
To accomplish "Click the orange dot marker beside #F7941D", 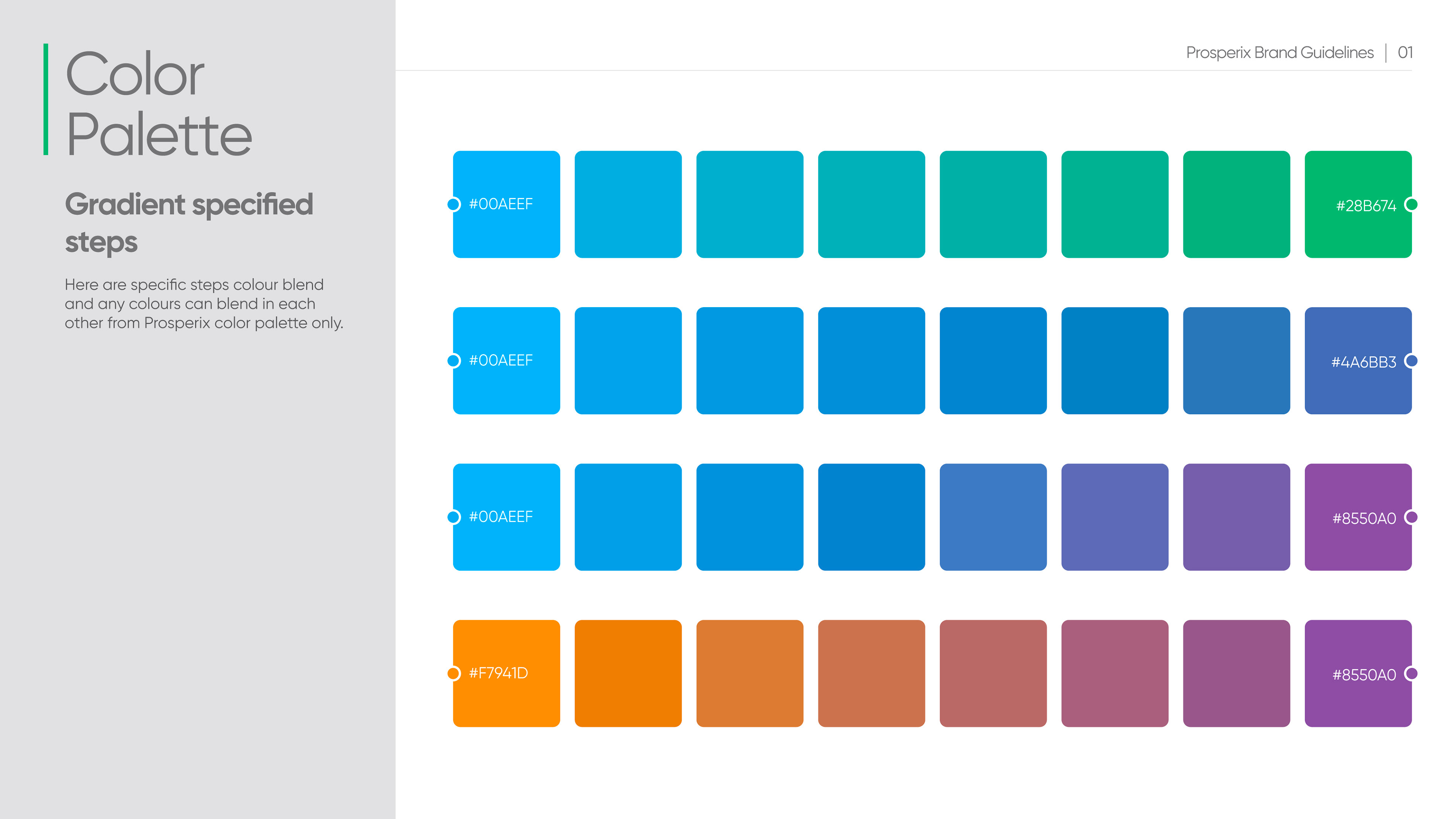I will [x=453, y=673].
